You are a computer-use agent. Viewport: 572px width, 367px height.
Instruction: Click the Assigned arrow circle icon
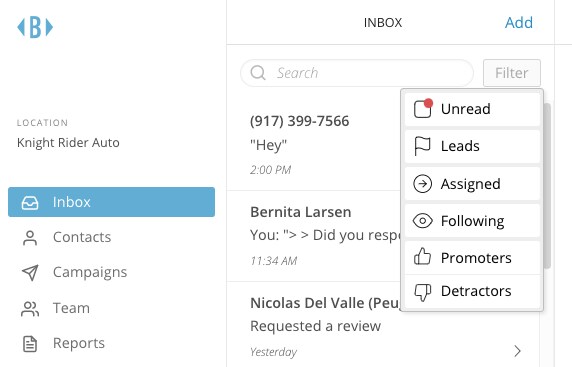coord(422,184)
